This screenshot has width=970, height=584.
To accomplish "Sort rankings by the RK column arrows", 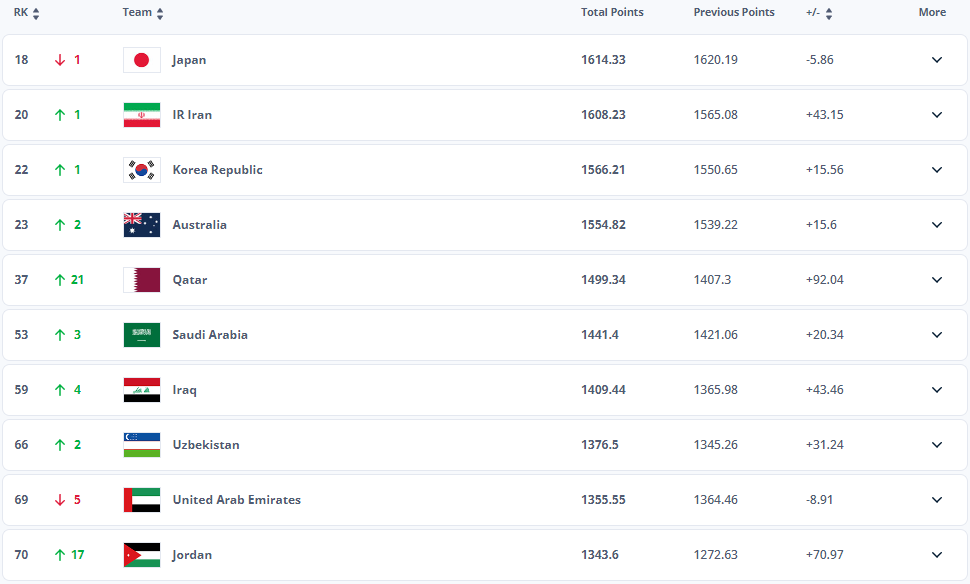I will coord(36,14).
